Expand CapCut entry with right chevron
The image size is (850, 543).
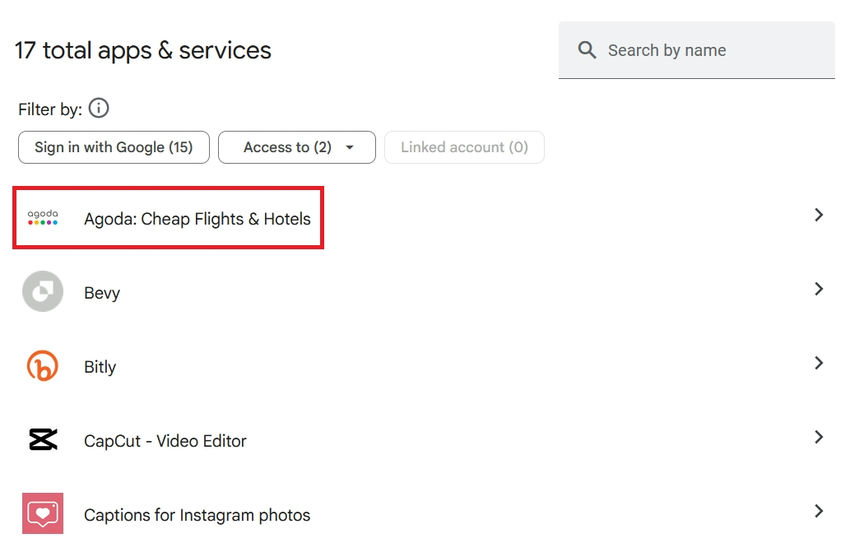pyautogui.click(x=818, y=437)
